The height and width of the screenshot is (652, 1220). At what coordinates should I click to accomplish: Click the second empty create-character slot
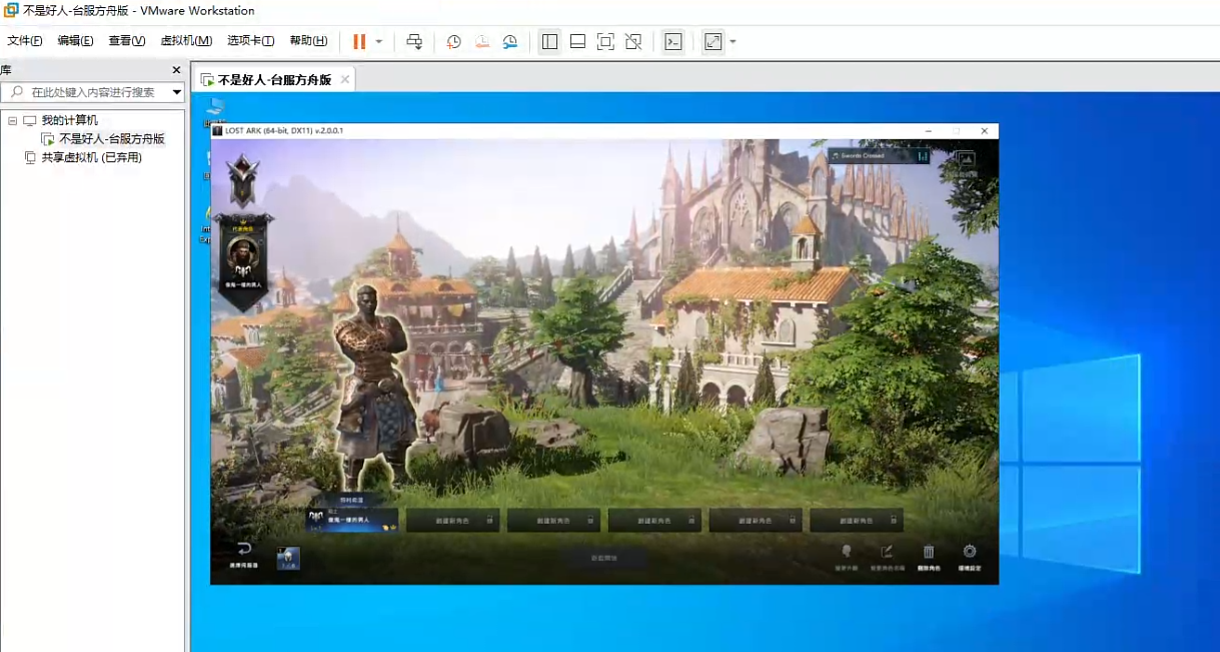(553, 520)
